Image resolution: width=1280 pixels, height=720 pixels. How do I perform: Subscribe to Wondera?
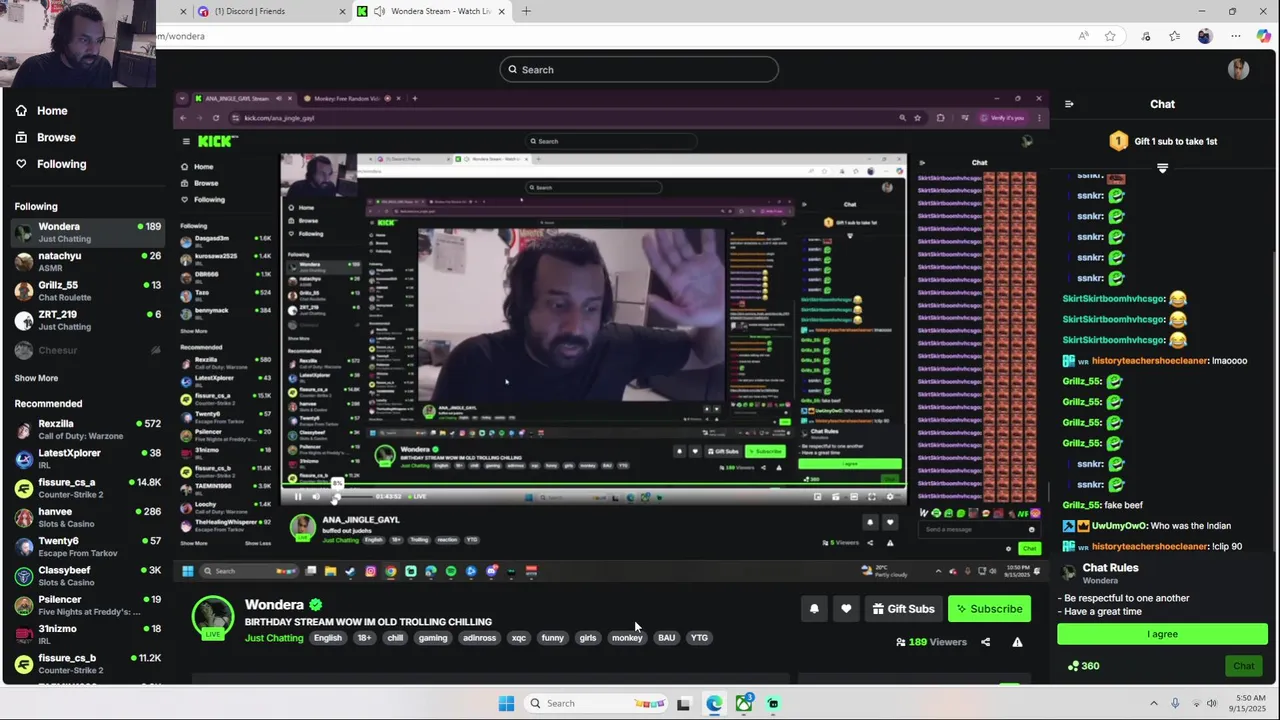pos(989,609)
